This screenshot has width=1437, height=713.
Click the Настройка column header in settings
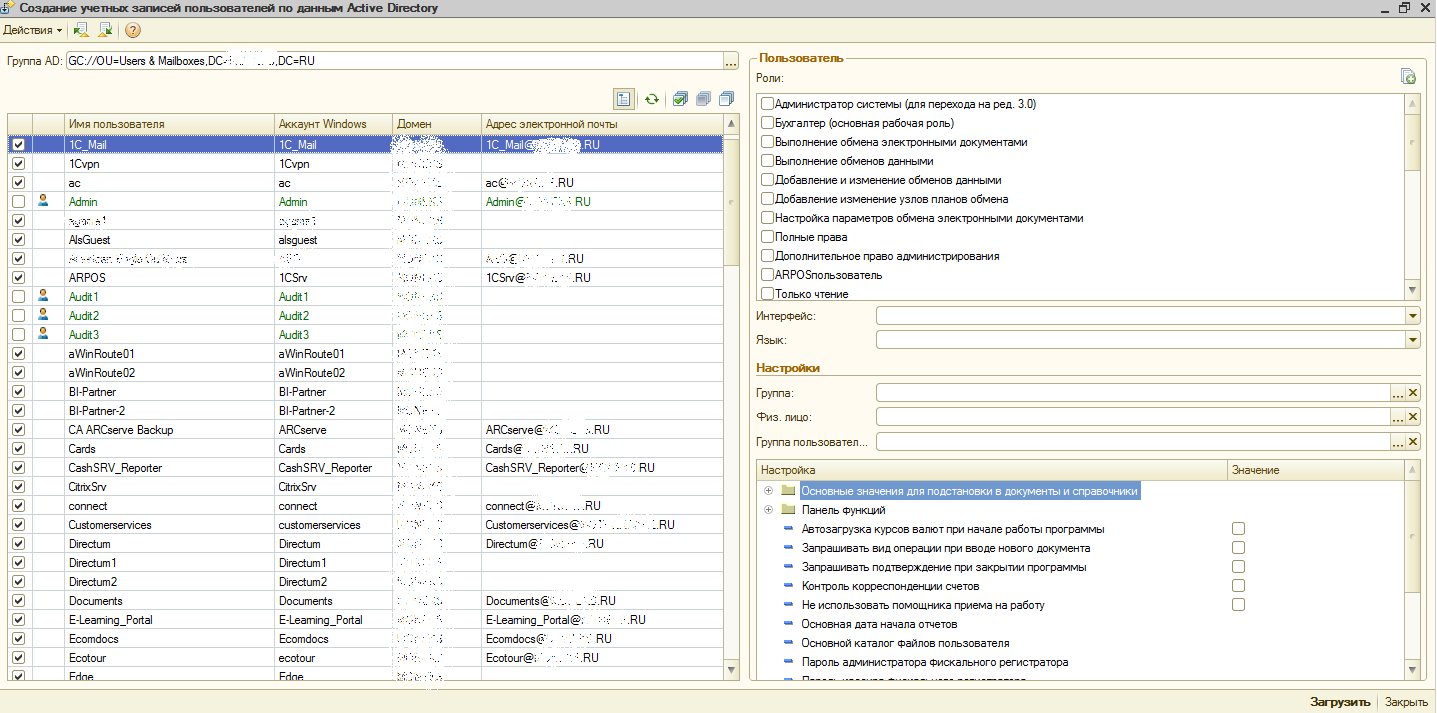[991, 470]
